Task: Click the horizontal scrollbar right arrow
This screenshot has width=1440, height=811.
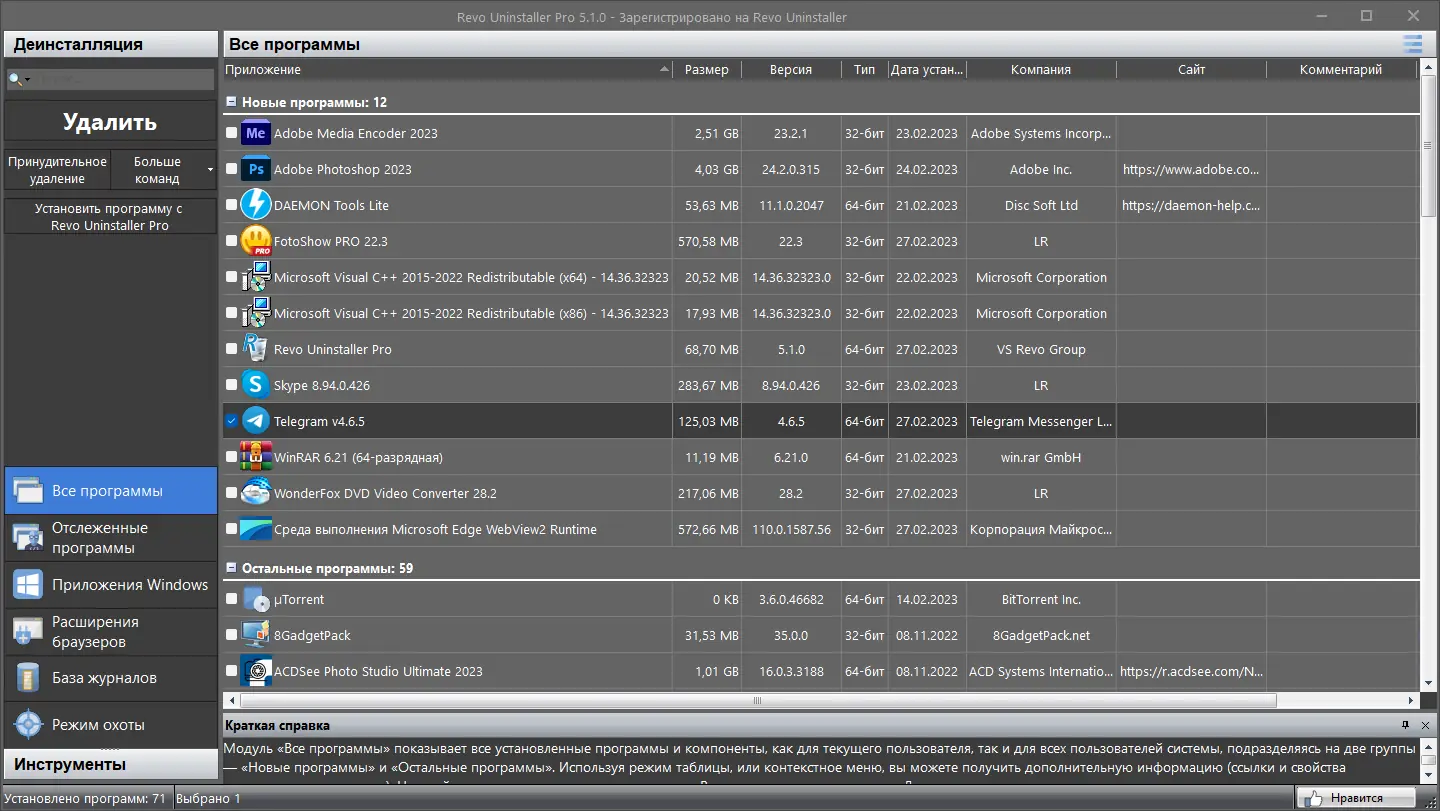Action: [1412, 701]
